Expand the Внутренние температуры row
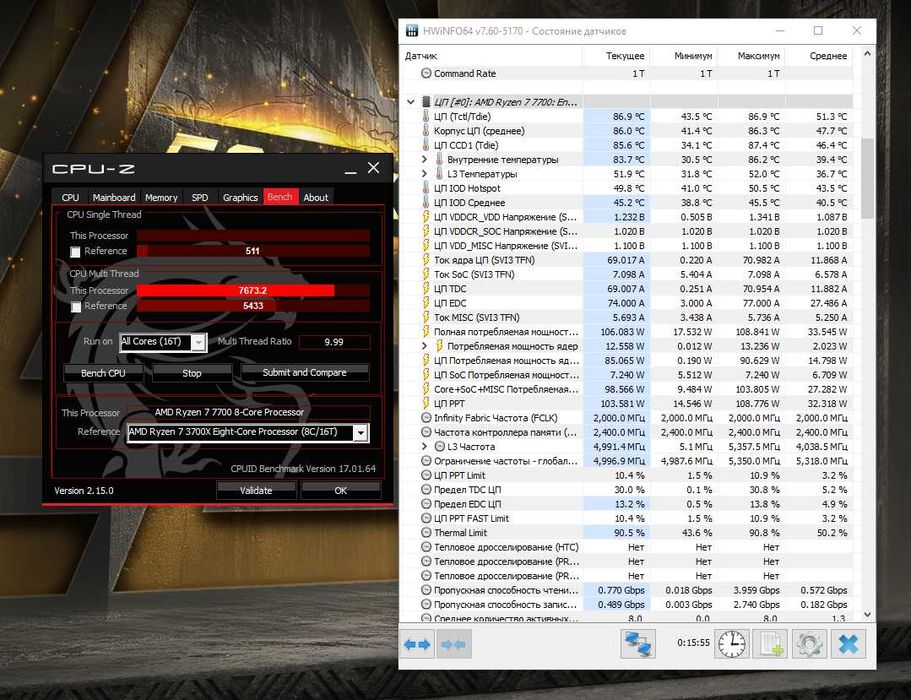911x700 pixels. 424,159
